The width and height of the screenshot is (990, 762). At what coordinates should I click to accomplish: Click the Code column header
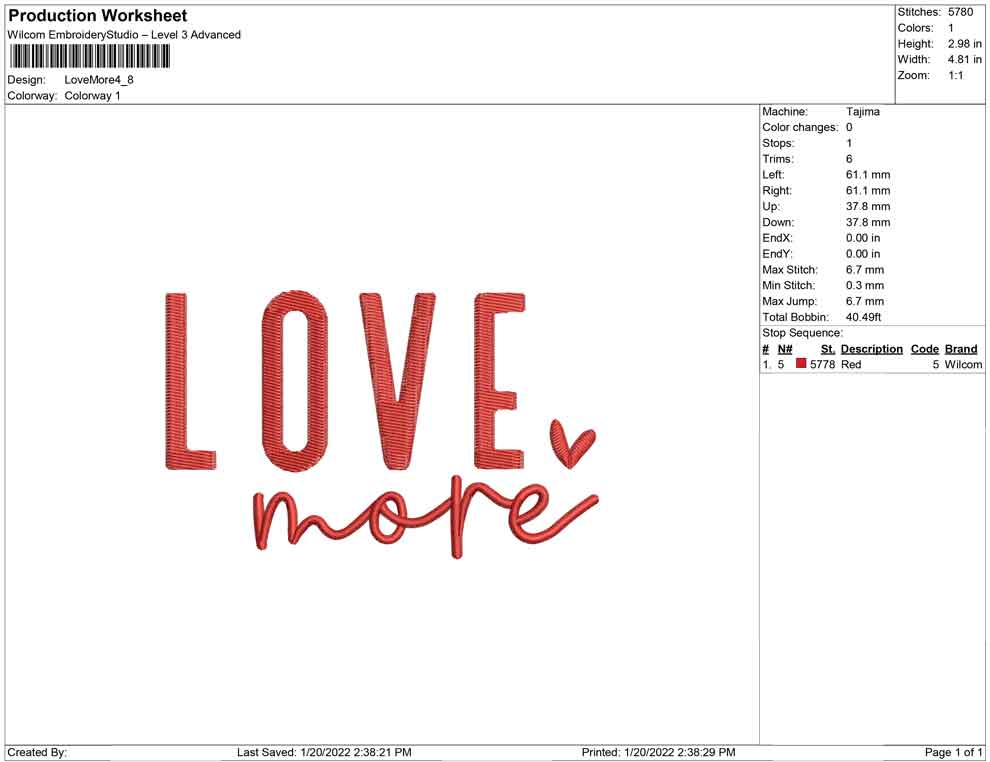click(x=925, y=349)
